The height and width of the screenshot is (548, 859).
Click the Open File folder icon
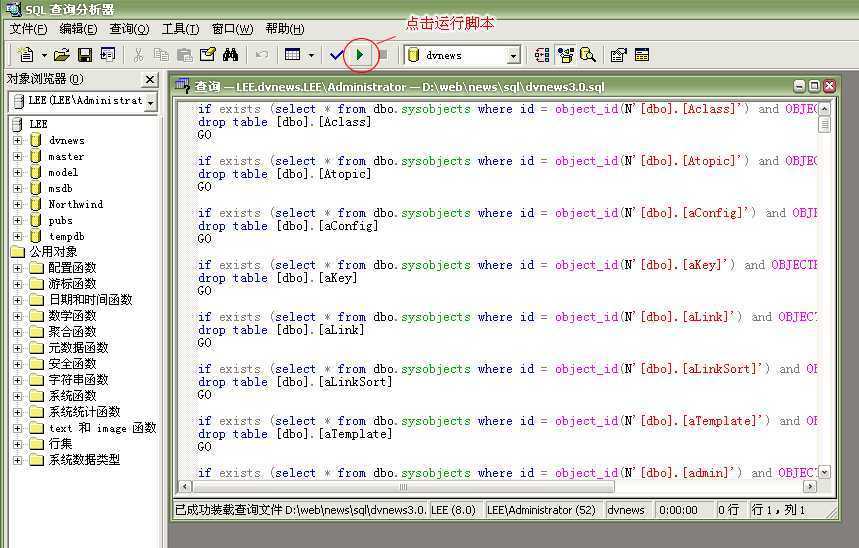62,55
